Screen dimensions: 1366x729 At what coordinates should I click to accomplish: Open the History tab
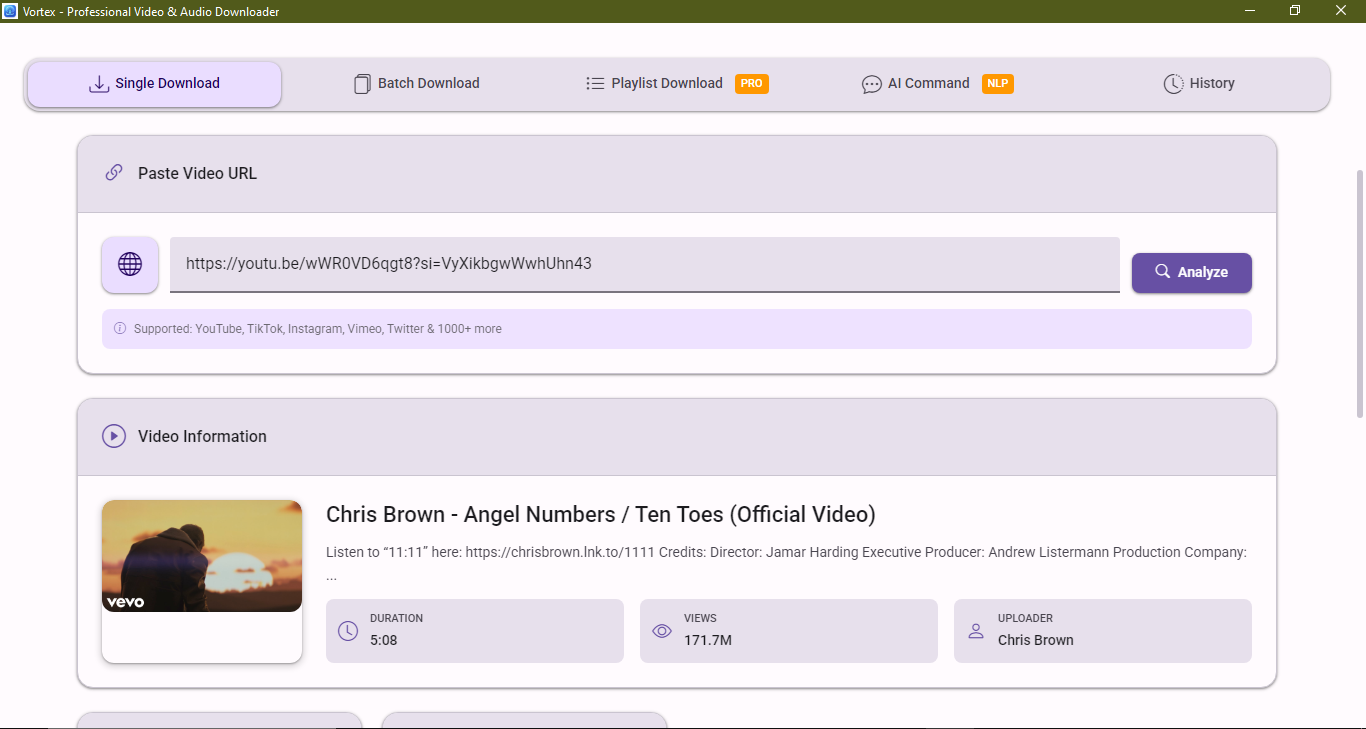(x=1199, y=84)
